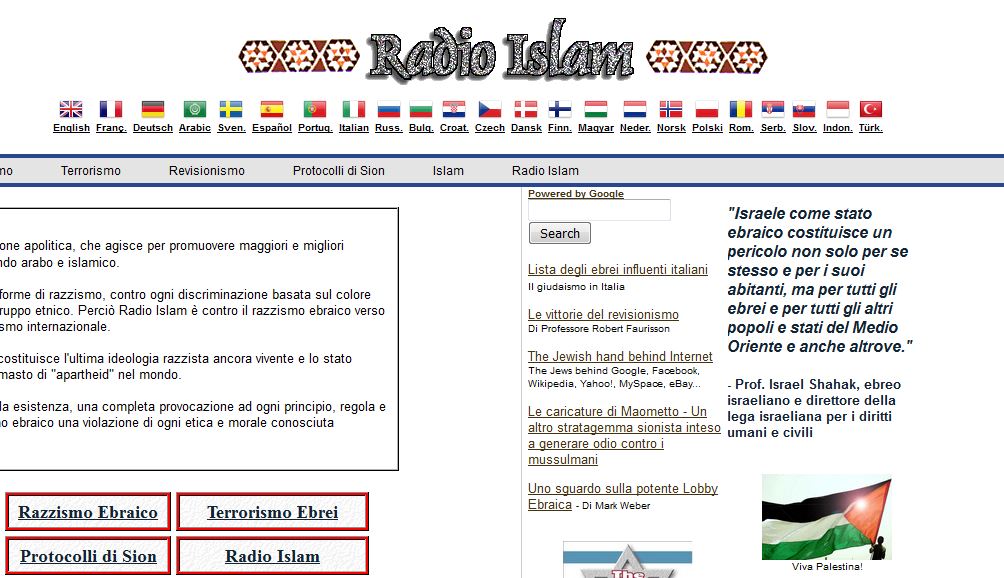
Task: Pick the Türk flag icon
Action: click(x=871, y=109)
